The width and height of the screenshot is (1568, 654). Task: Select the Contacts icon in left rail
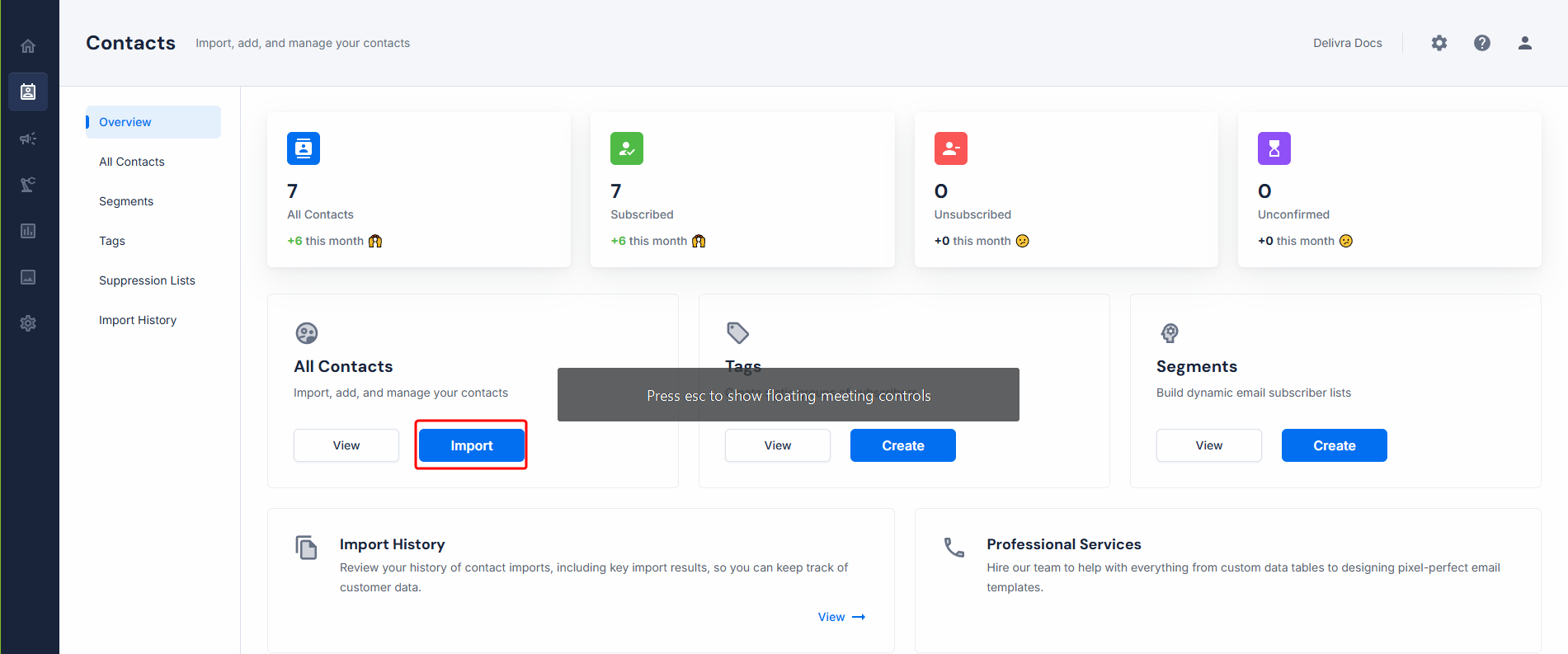click(28, 92)
